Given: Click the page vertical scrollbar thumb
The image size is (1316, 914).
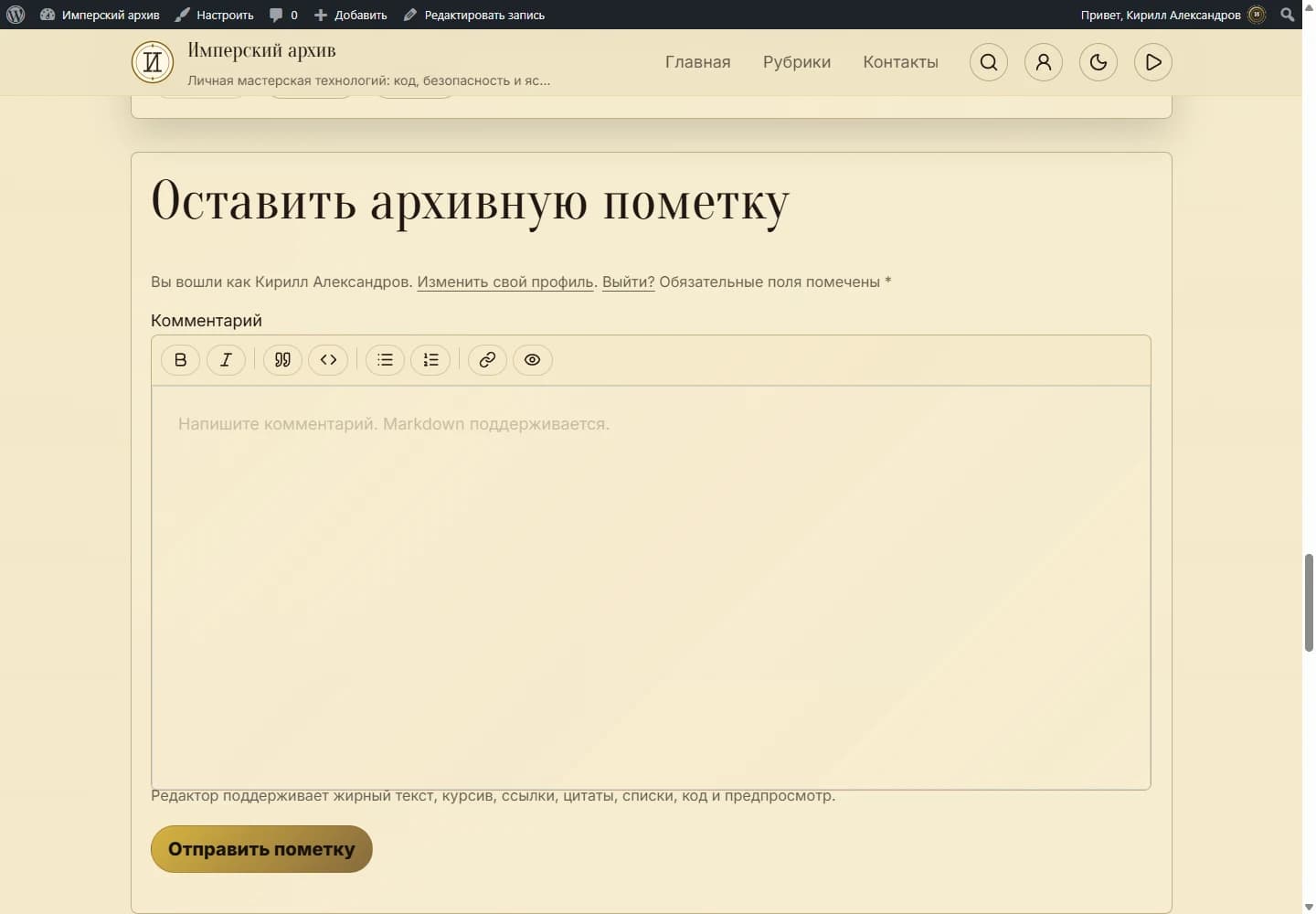Looking at the screenshot, I should click(1309, 602).
